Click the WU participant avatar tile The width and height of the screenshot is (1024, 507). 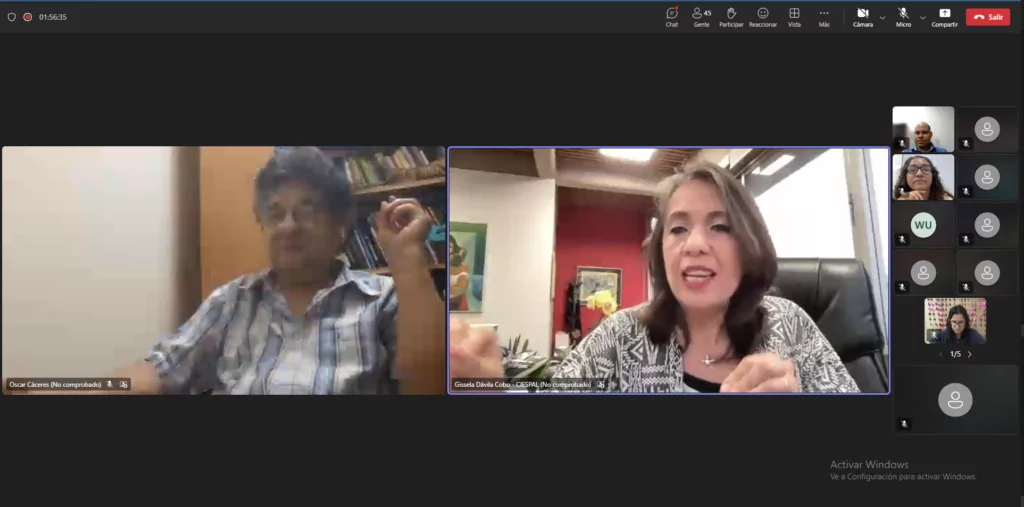click(x=923, y=225)
